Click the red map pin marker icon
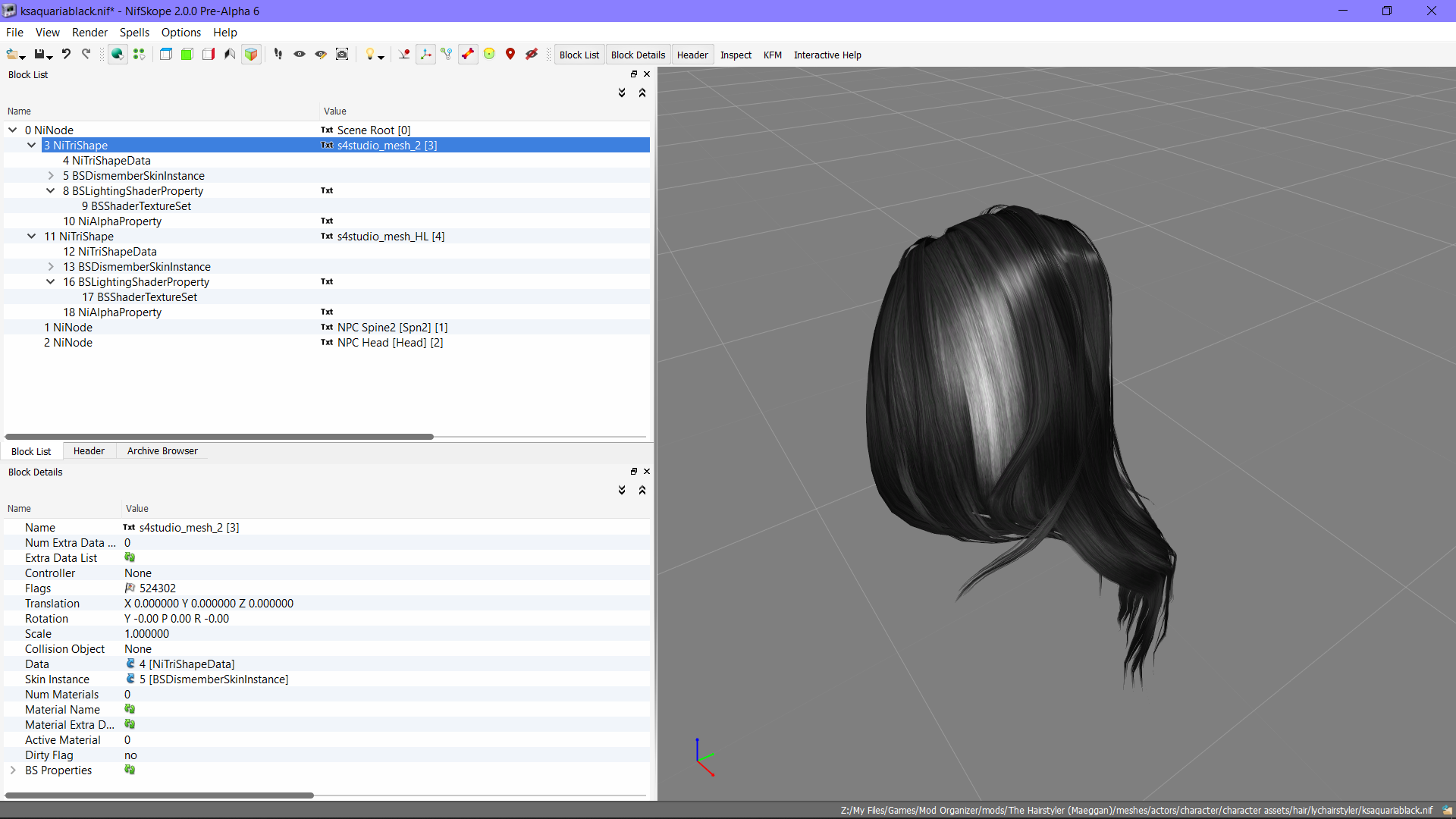Image resolution: width=1456 pixels, height=819 pixels. (510, 55)
